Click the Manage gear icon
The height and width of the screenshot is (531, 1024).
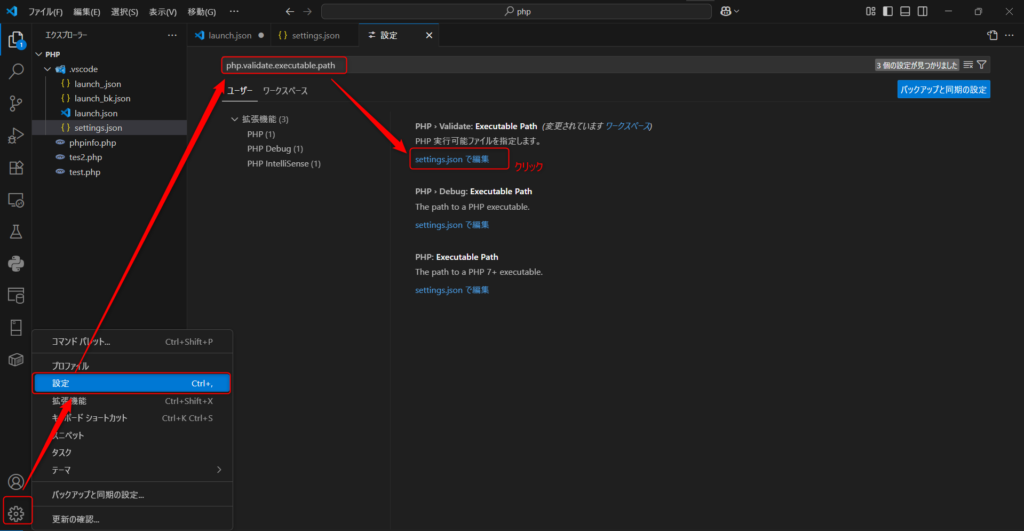pos(16,513)
